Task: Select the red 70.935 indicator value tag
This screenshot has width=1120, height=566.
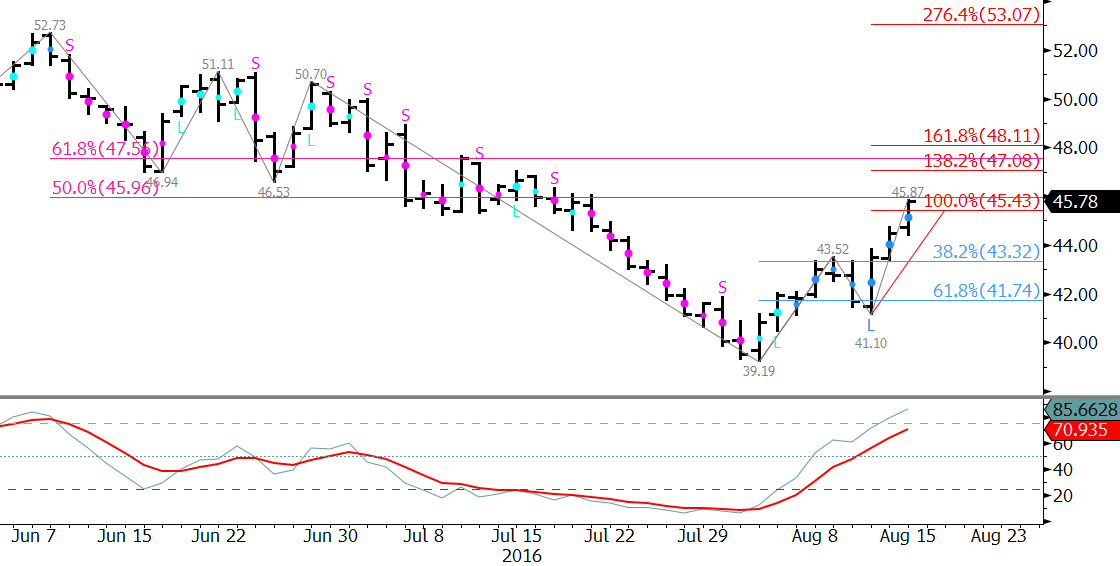Action: [1081, 430]
